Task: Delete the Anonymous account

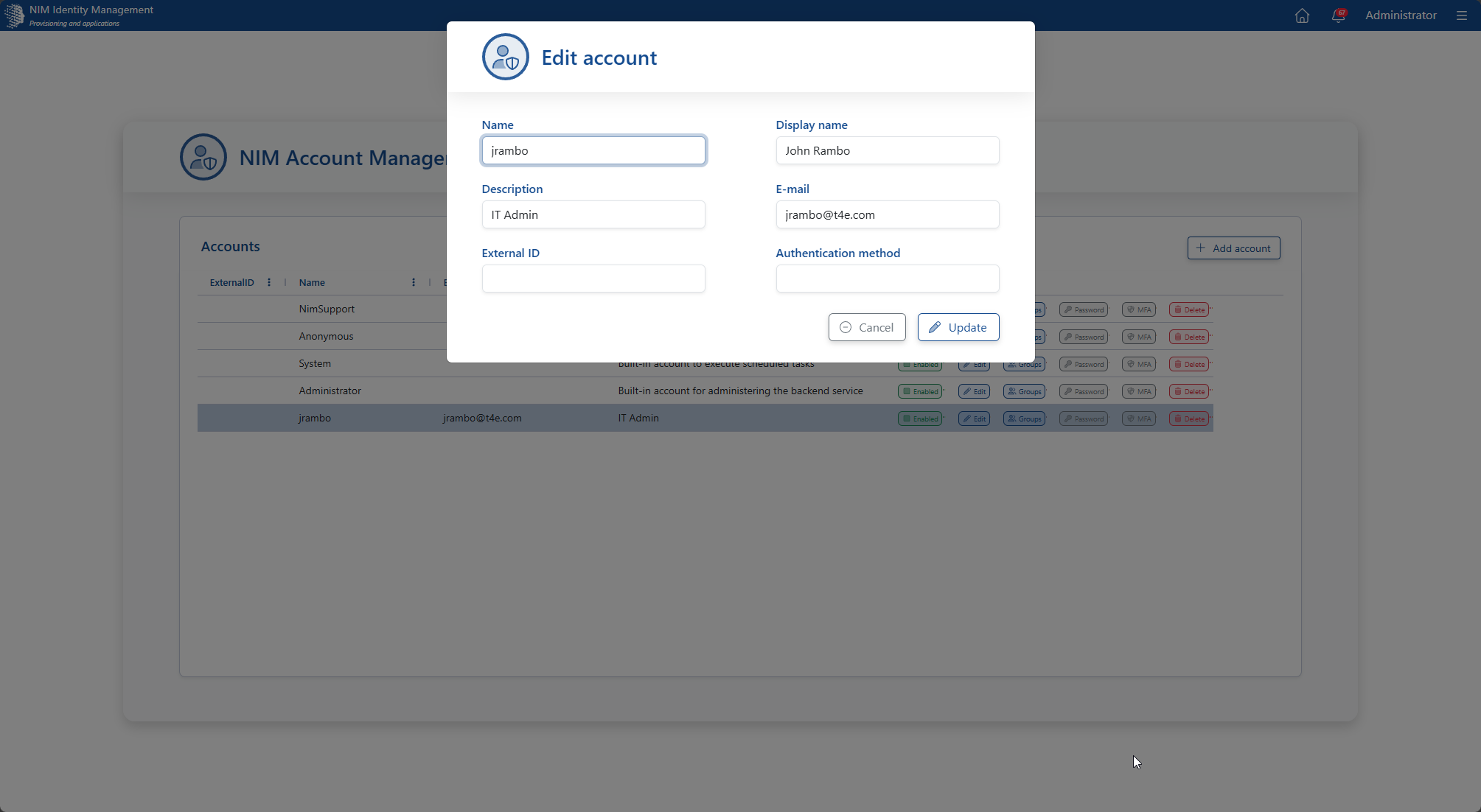Action: pyautogui.click(x=1189, y=337)
